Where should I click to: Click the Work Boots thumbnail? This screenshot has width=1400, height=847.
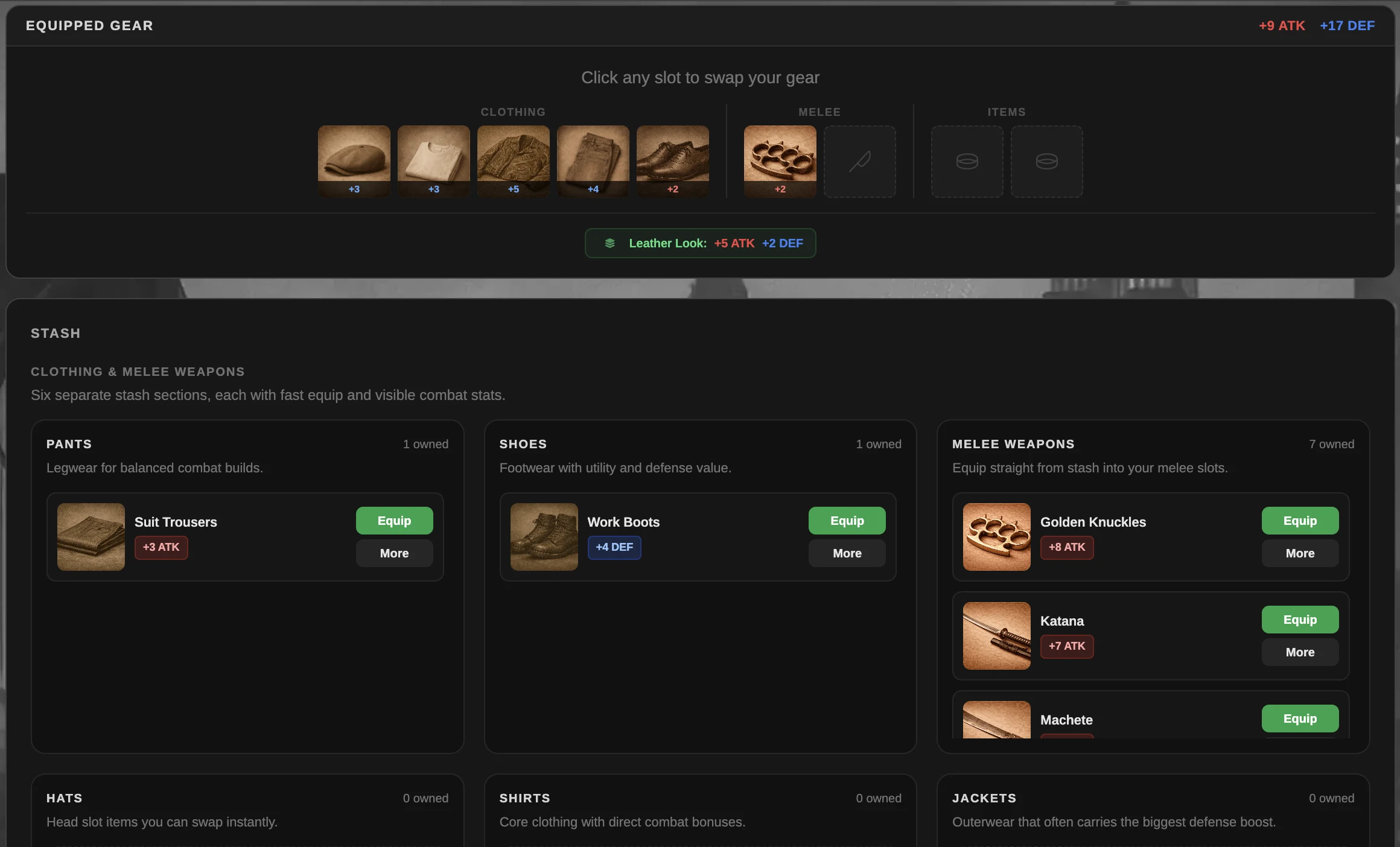pos(544,537)
